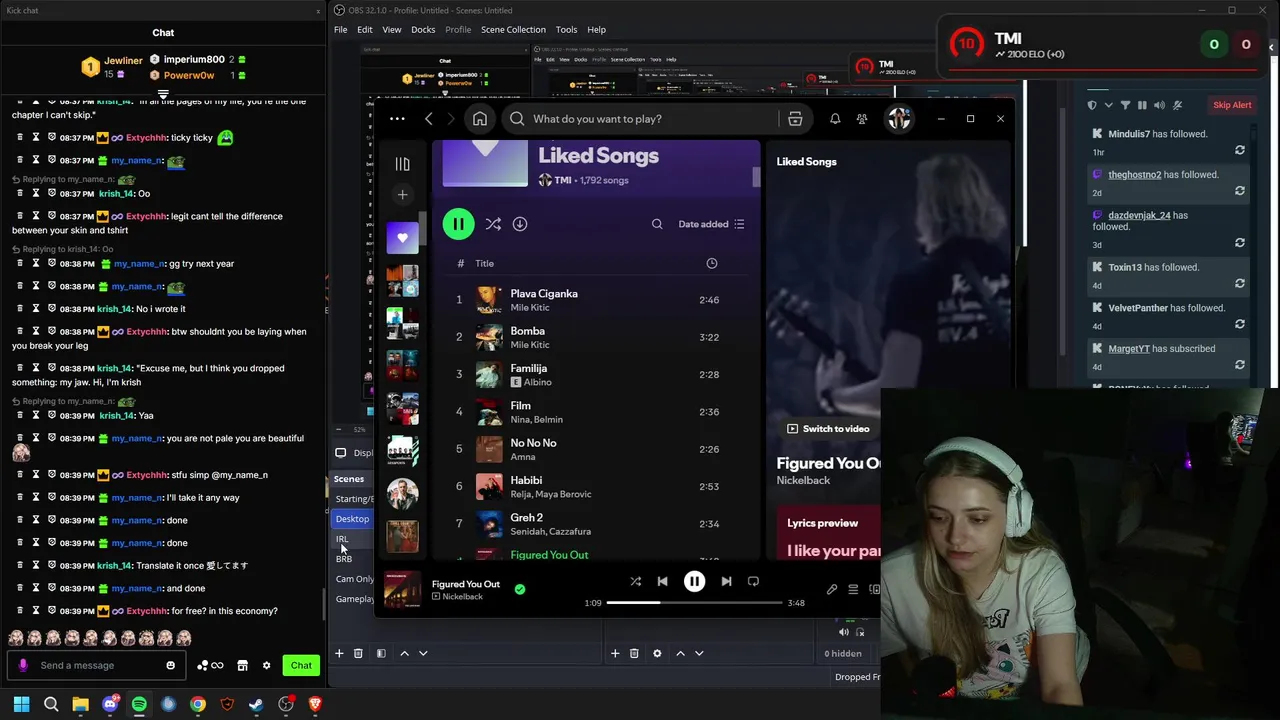
Task: Click the Nickelback artist link in player bar
Action: coord(462,597)
